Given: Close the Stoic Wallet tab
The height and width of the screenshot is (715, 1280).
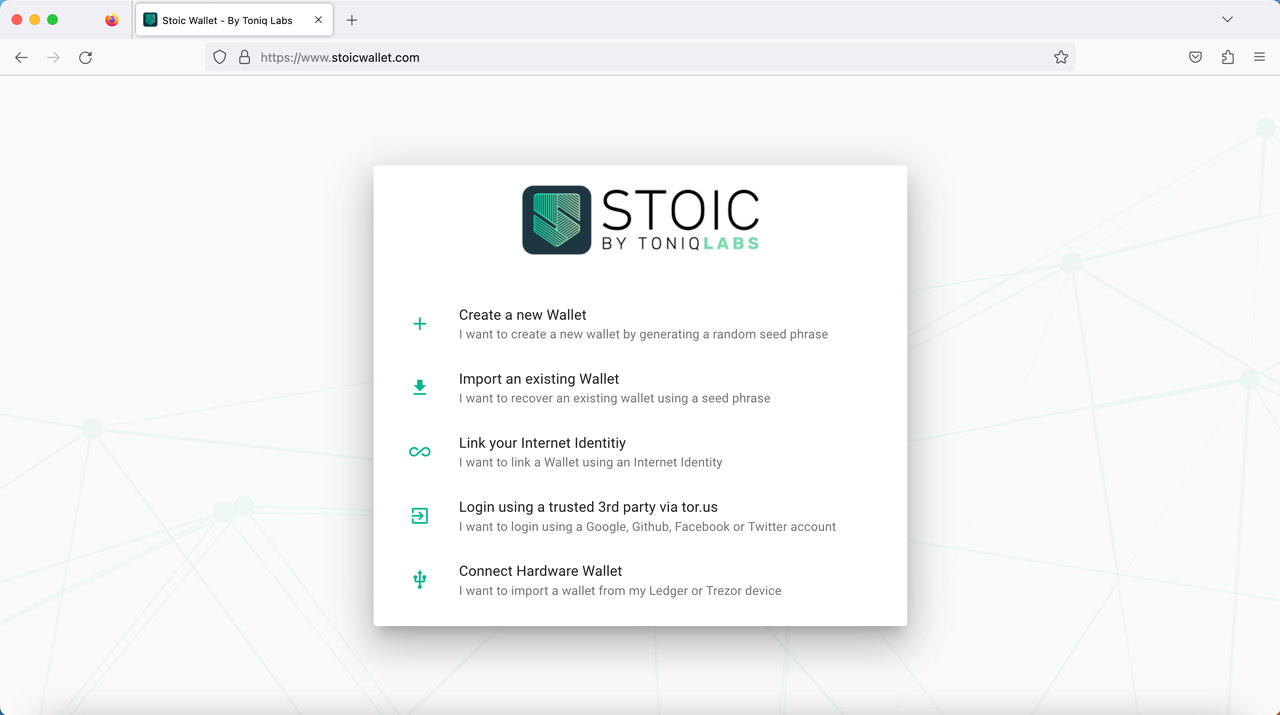Looking at the screenshot, I should (x=318, y=20).
